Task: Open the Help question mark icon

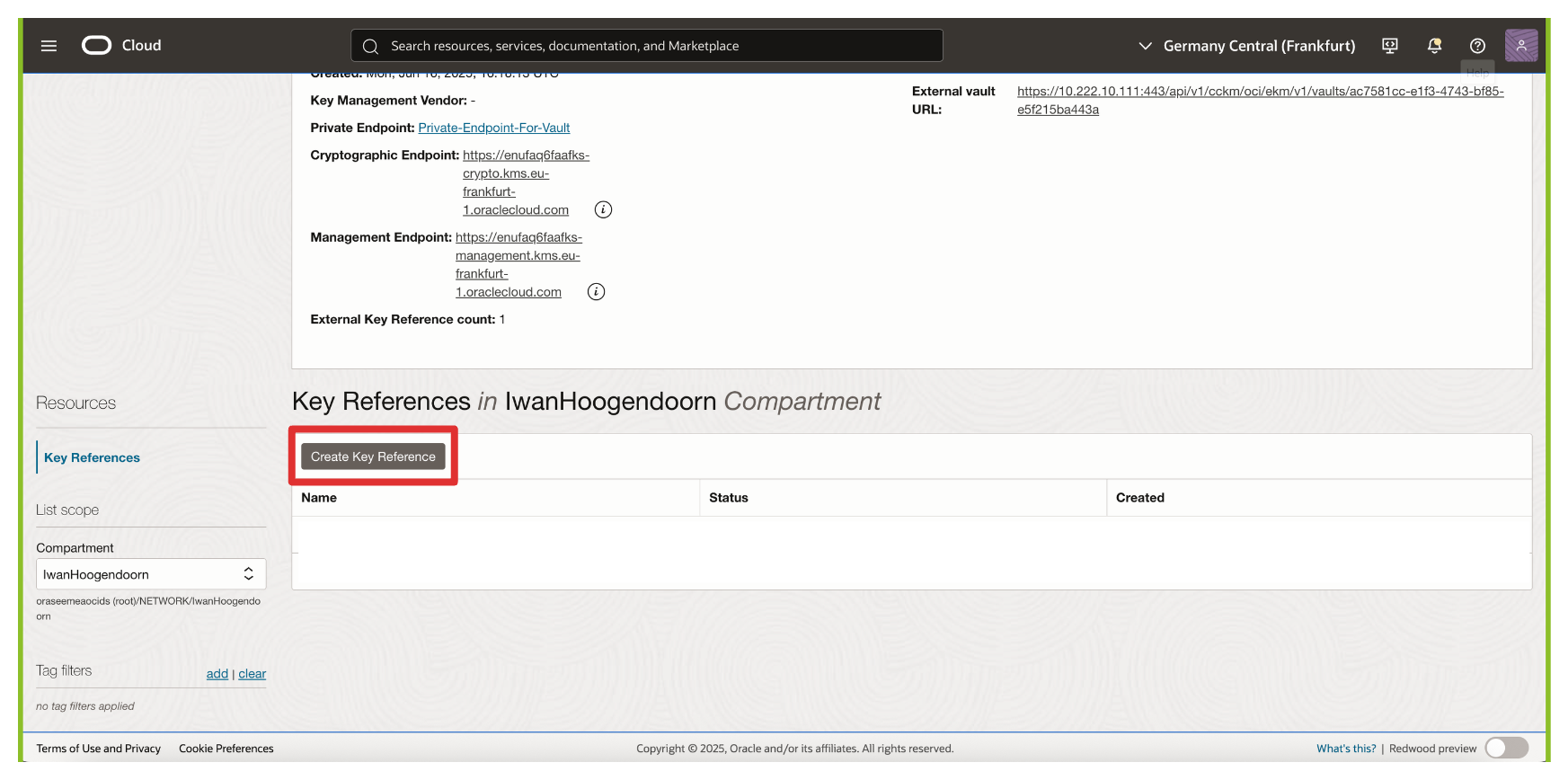Action: (x=1477, y=46)
